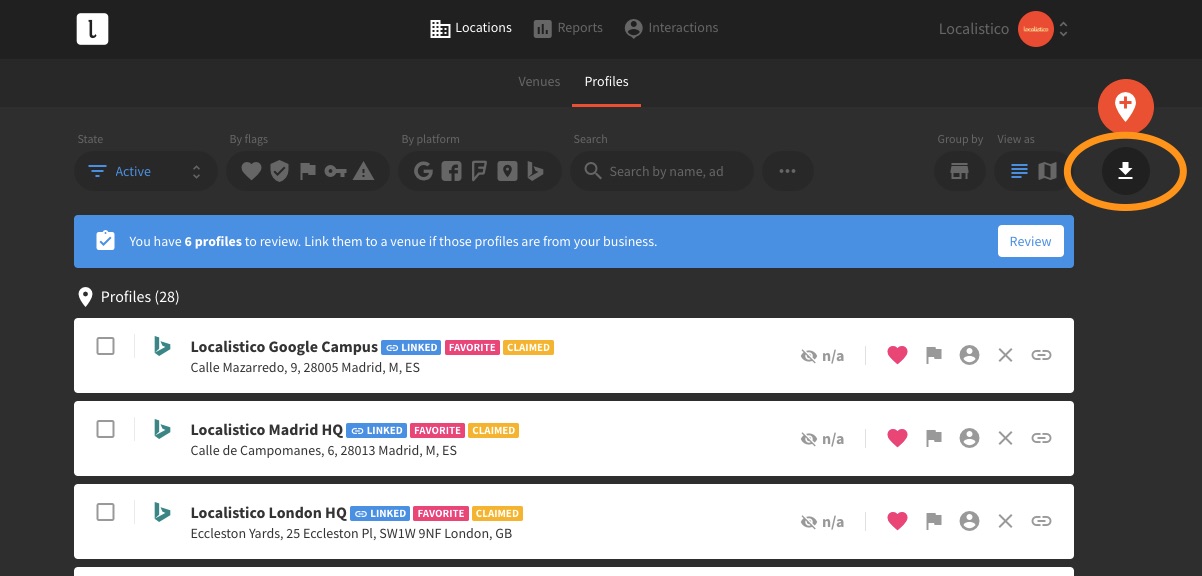Screen dimensions: 1202x576
Task: Toggle favorite heart for London HQ
Action: point(897,521)
